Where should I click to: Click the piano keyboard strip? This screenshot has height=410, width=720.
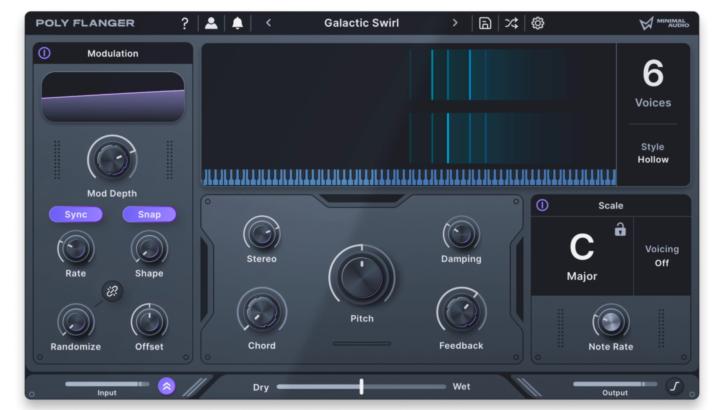pos(409,177)
